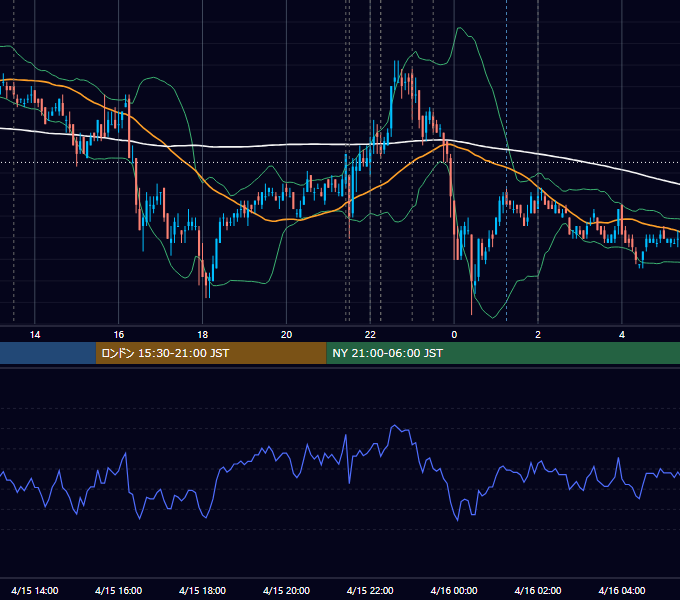
Task: Click the 4/15 20:00 date label
Action: pos(286,590)
